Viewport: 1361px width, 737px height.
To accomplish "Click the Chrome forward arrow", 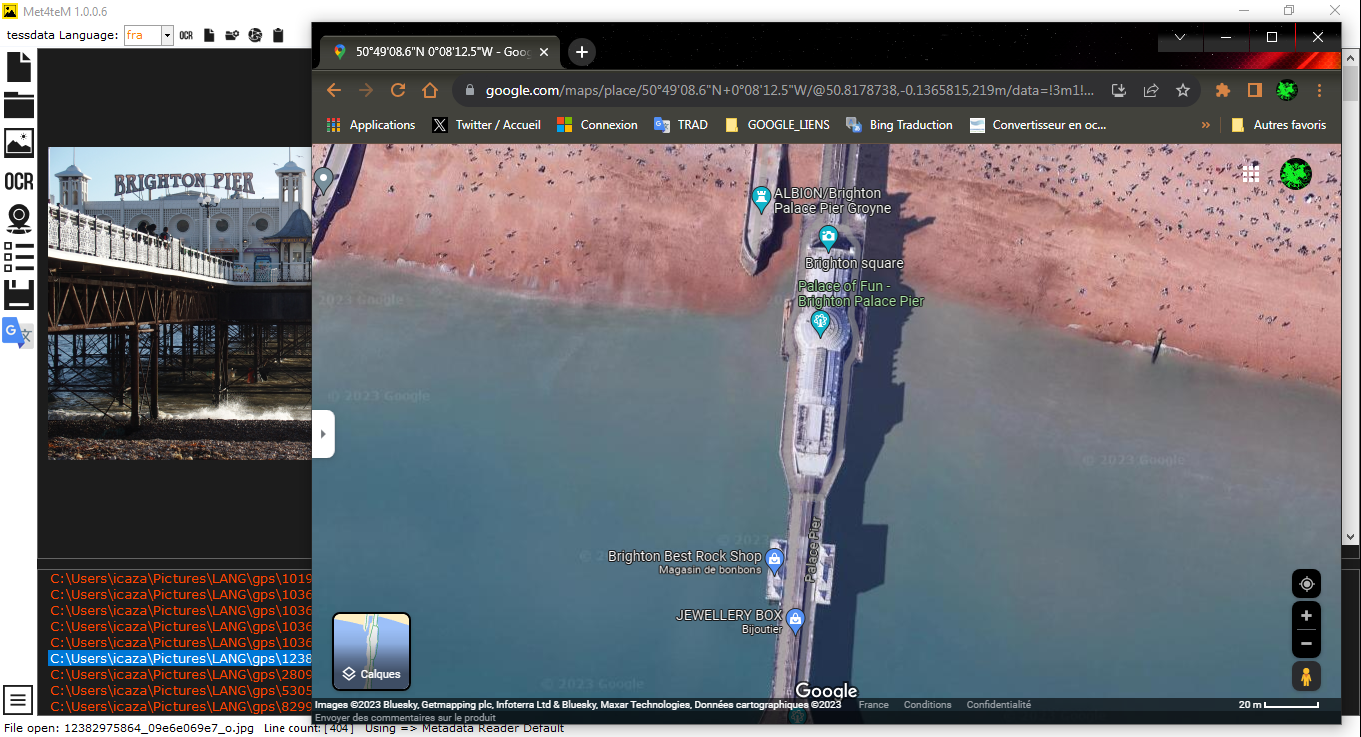I will click(x=366, y=90).
